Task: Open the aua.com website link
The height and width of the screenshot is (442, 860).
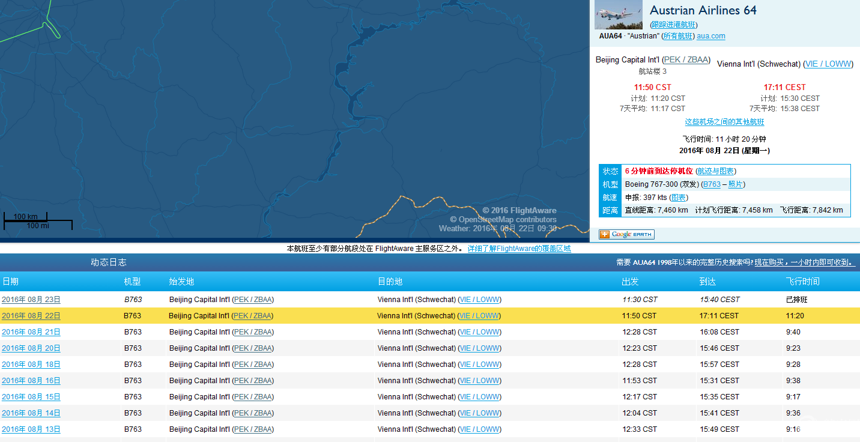Action: (x=711, y=36)
